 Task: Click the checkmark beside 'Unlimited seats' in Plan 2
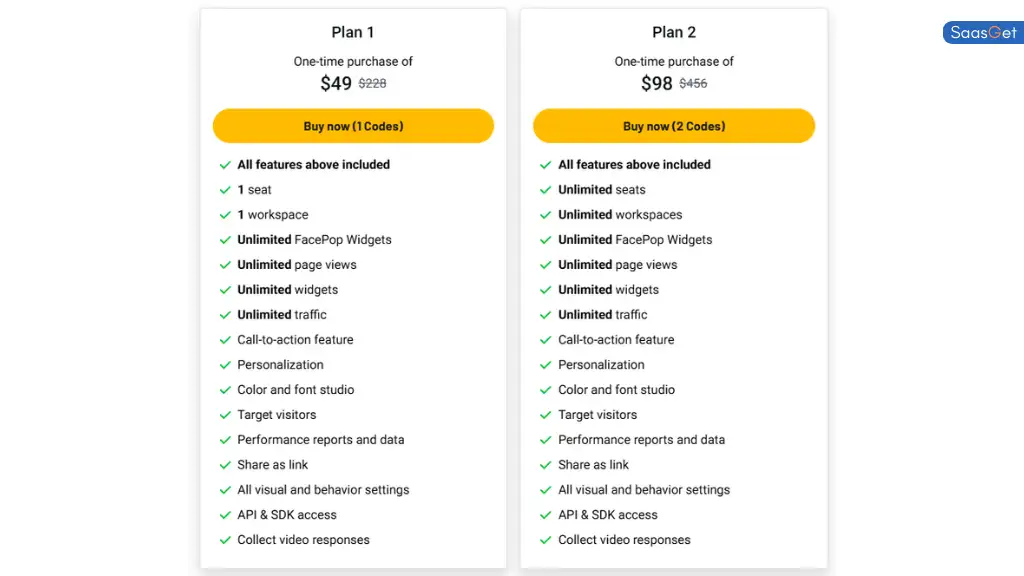click(545, 189)
